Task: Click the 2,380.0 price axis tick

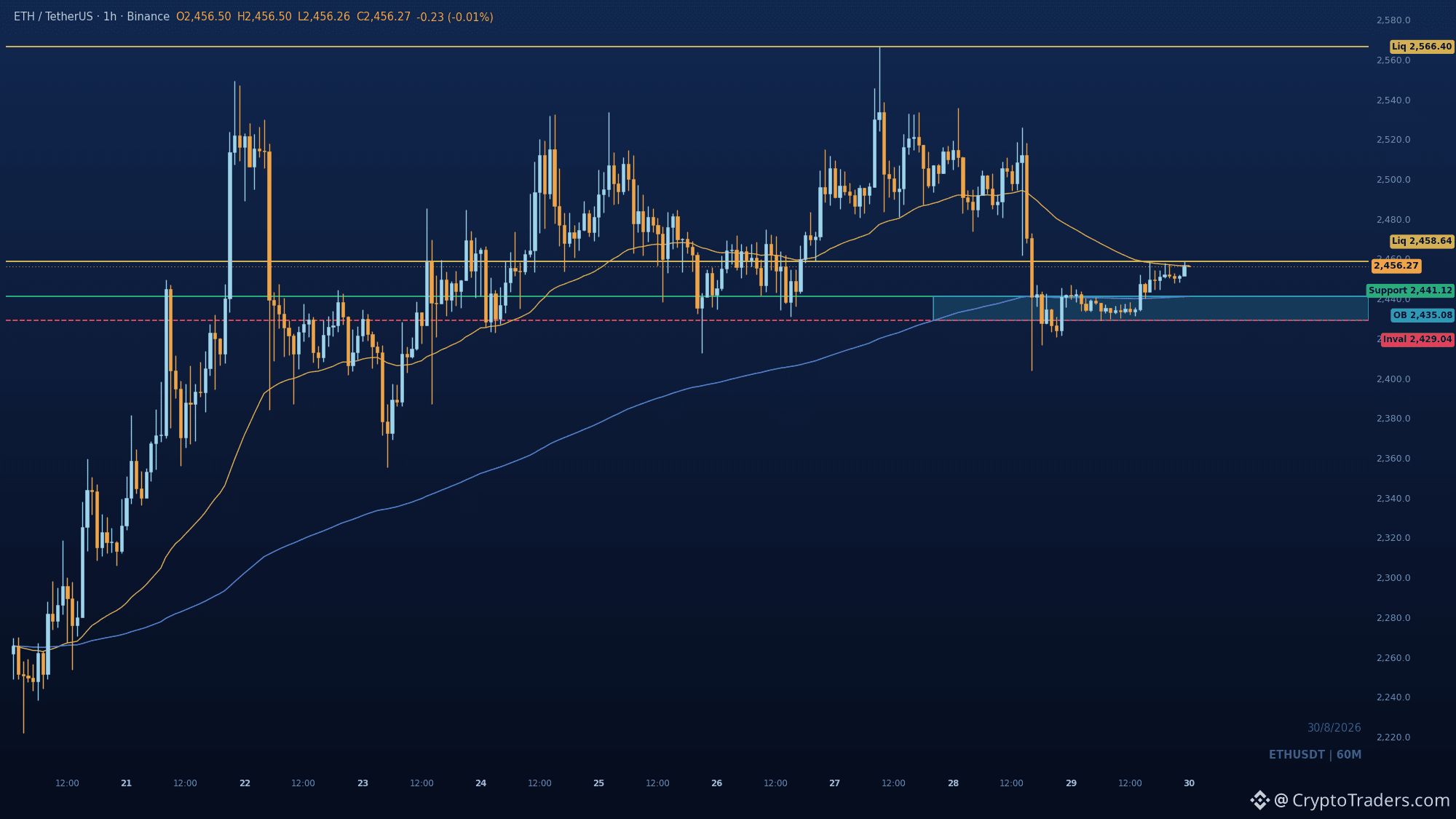Action: [1393, 419]
